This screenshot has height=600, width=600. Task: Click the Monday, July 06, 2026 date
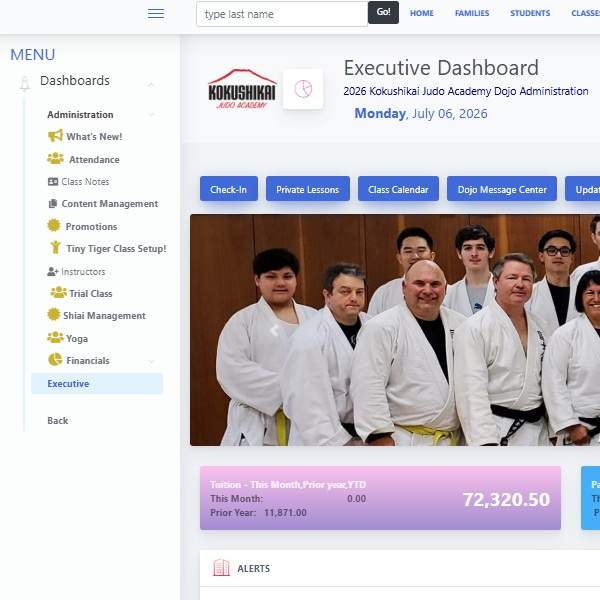421,114
